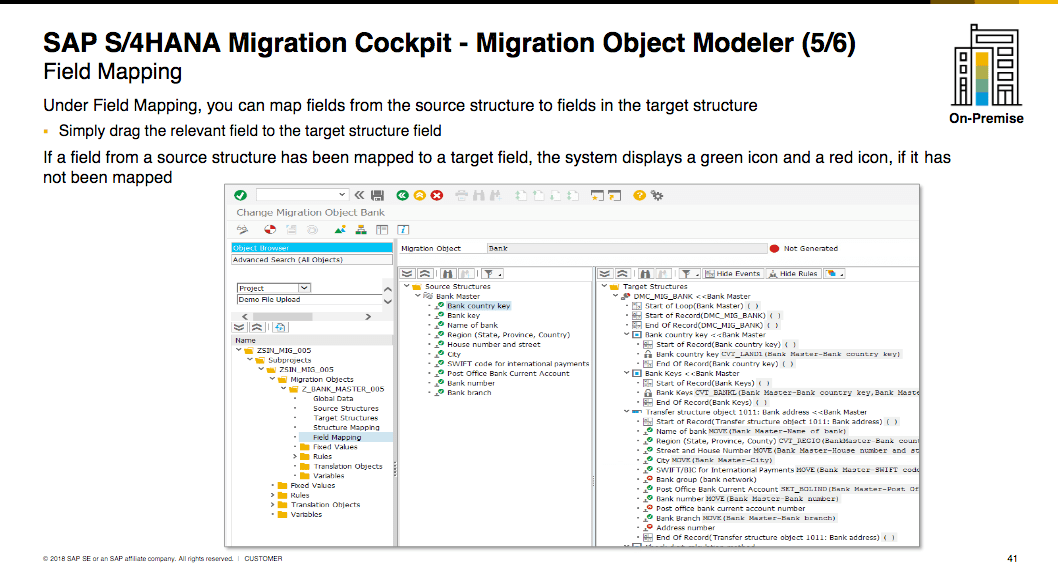Click horizontal scrollbar right arrow in browser
This screenshot has height=578, width=1058.
(x=368, y=316)
